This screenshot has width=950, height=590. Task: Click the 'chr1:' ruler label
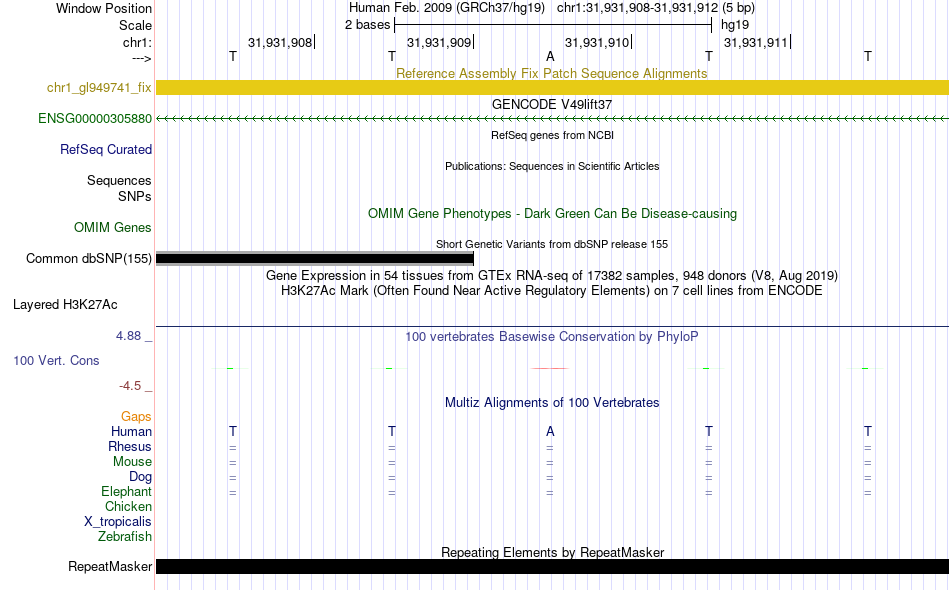click(137, 42)
